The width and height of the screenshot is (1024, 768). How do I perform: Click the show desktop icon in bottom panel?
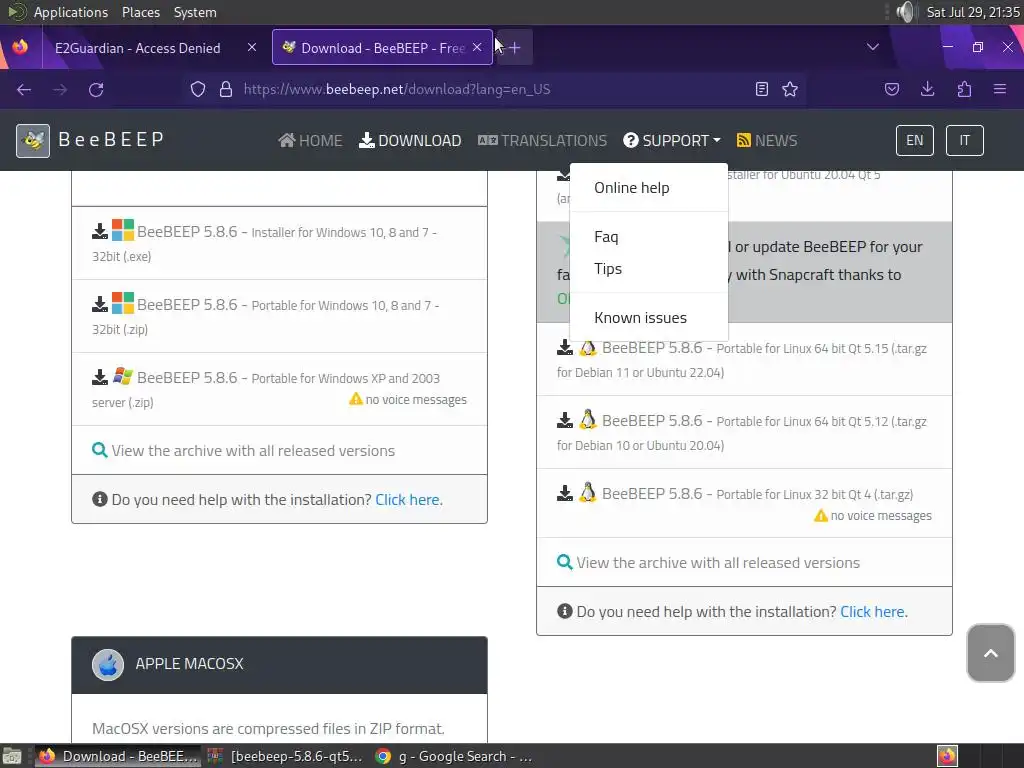click(12, 756)
